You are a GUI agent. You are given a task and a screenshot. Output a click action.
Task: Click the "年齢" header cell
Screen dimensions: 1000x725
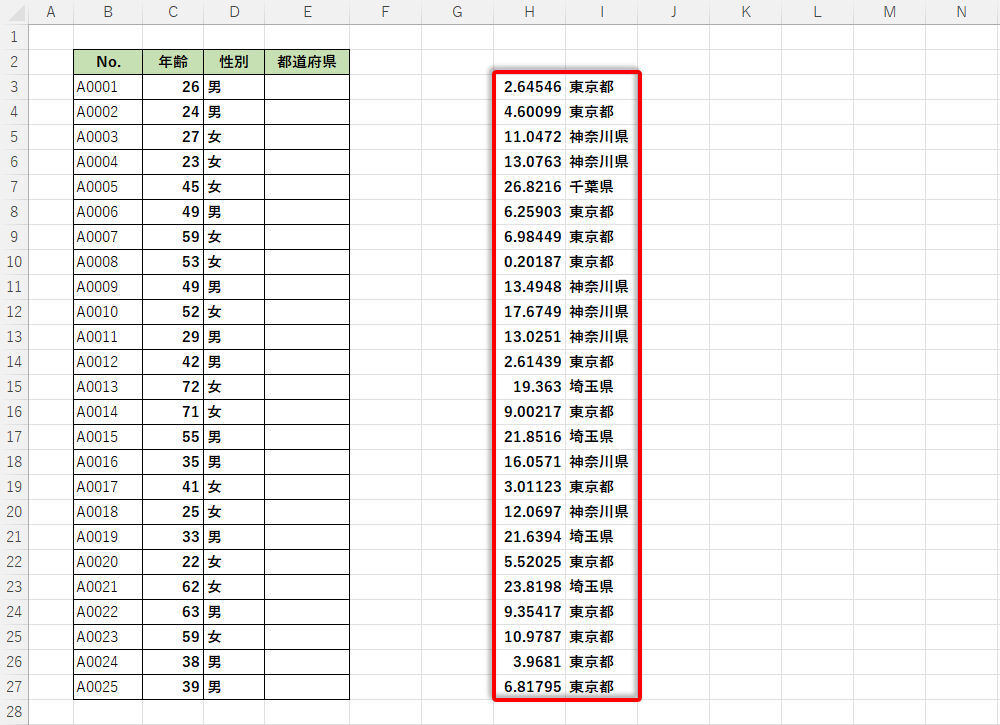coord(173,62)
